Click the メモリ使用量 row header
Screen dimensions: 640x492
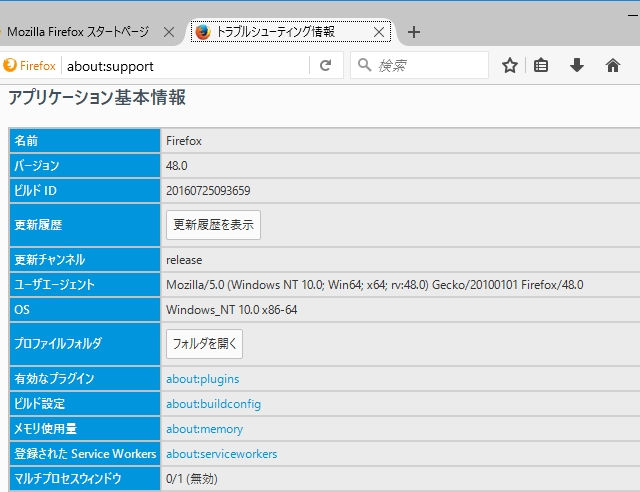(85, 429)
